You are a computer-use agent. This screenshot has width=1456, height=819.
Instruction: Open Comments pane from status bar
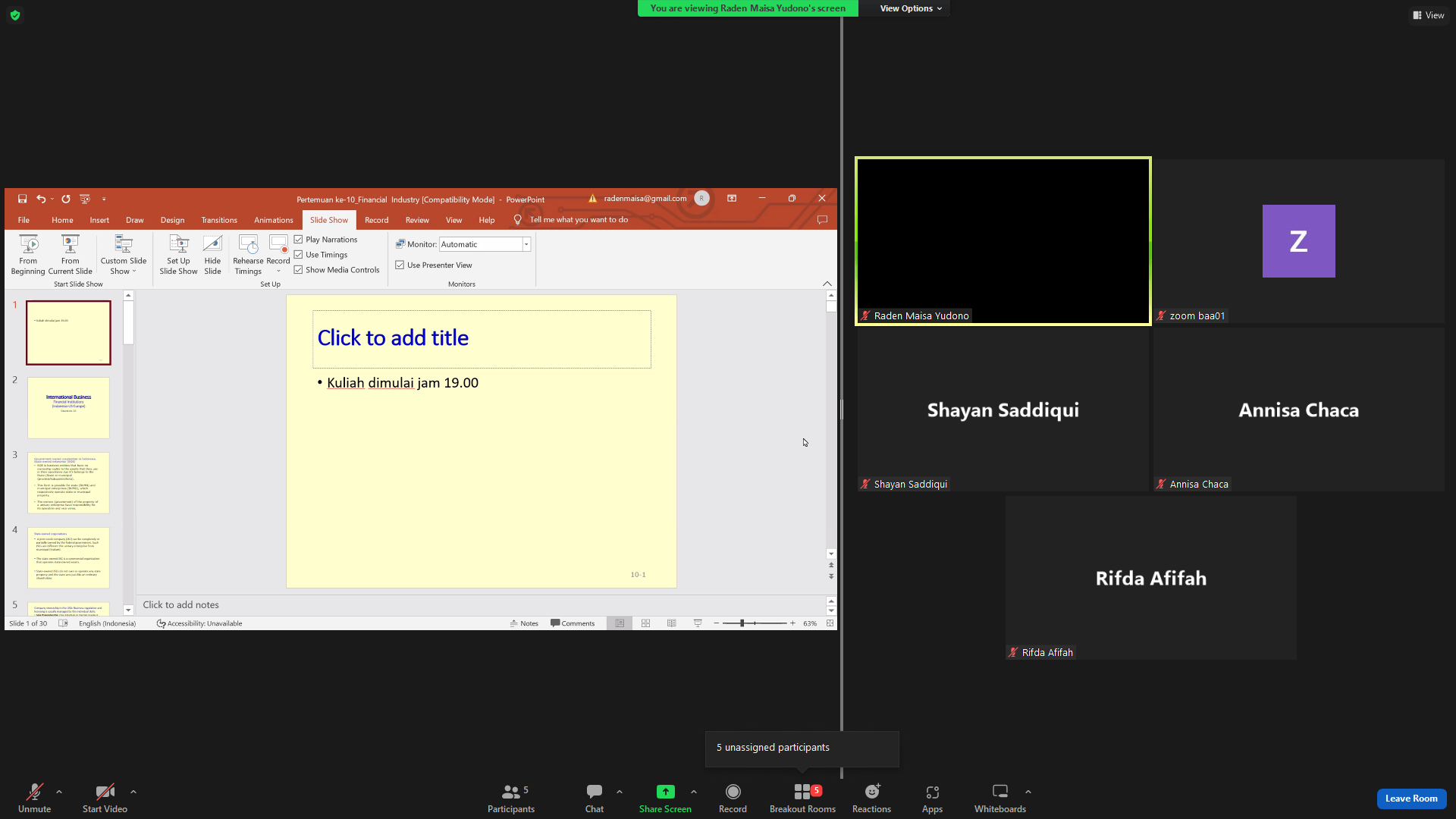click(x=573, y=623)
